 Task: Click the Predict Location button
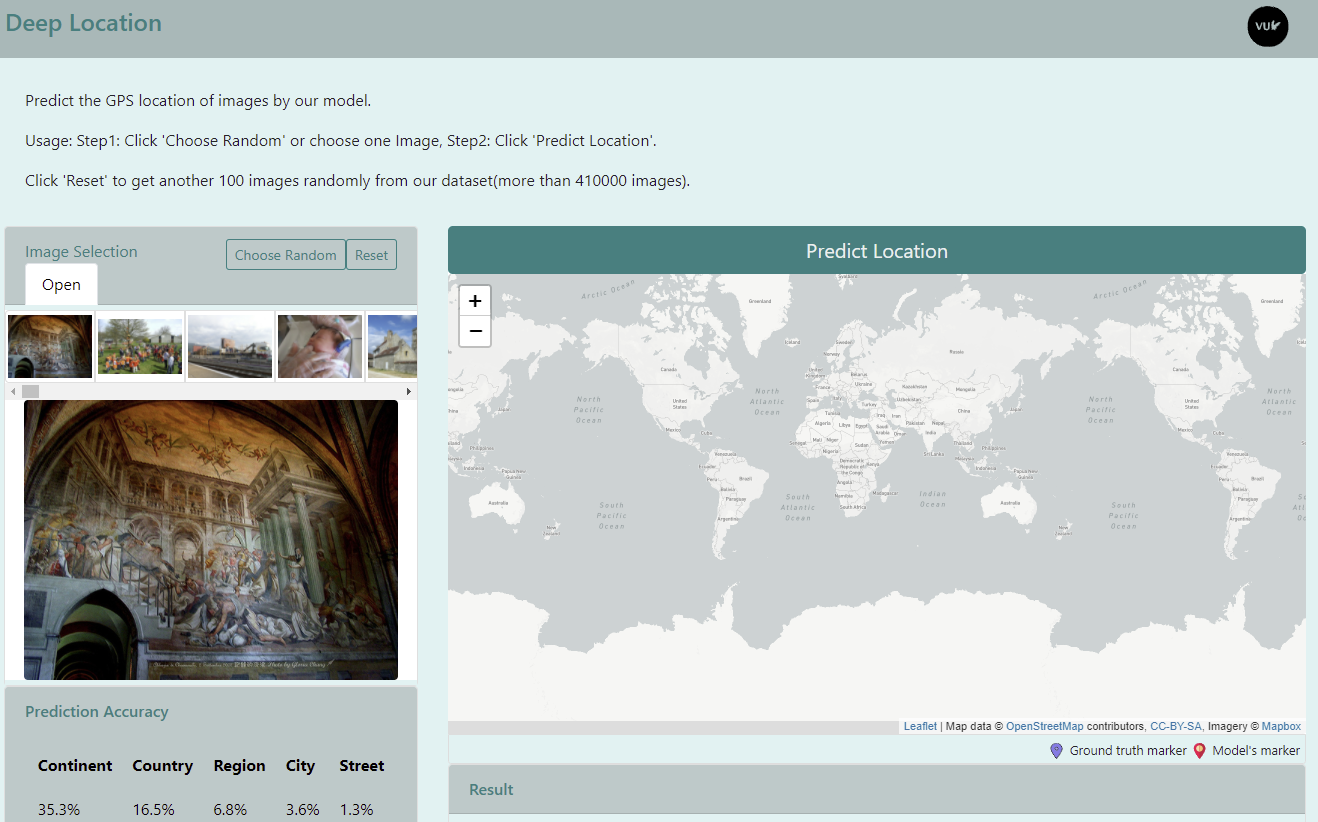pyautogui.click(x=877, y=251)
